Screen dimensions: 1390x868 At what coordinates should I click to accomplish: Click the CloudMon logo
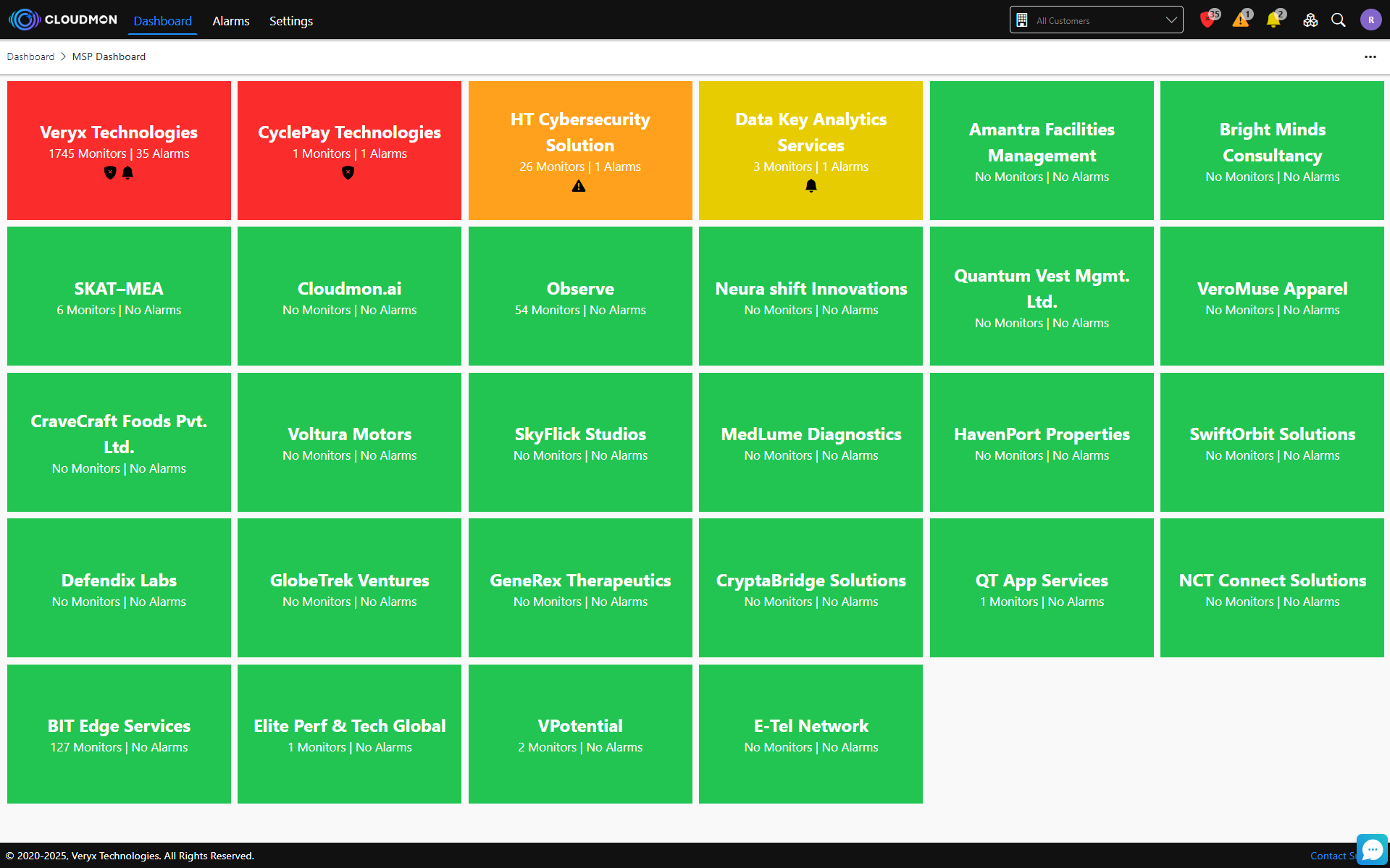(x=63, y=20)
